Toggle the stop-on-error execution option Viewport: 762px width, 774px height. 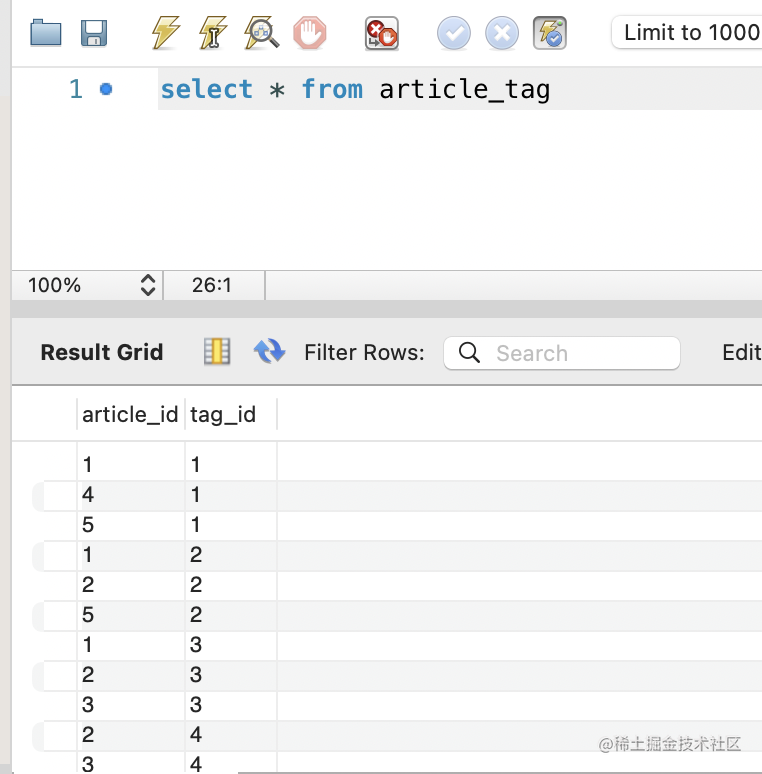[x=382, y=33]
